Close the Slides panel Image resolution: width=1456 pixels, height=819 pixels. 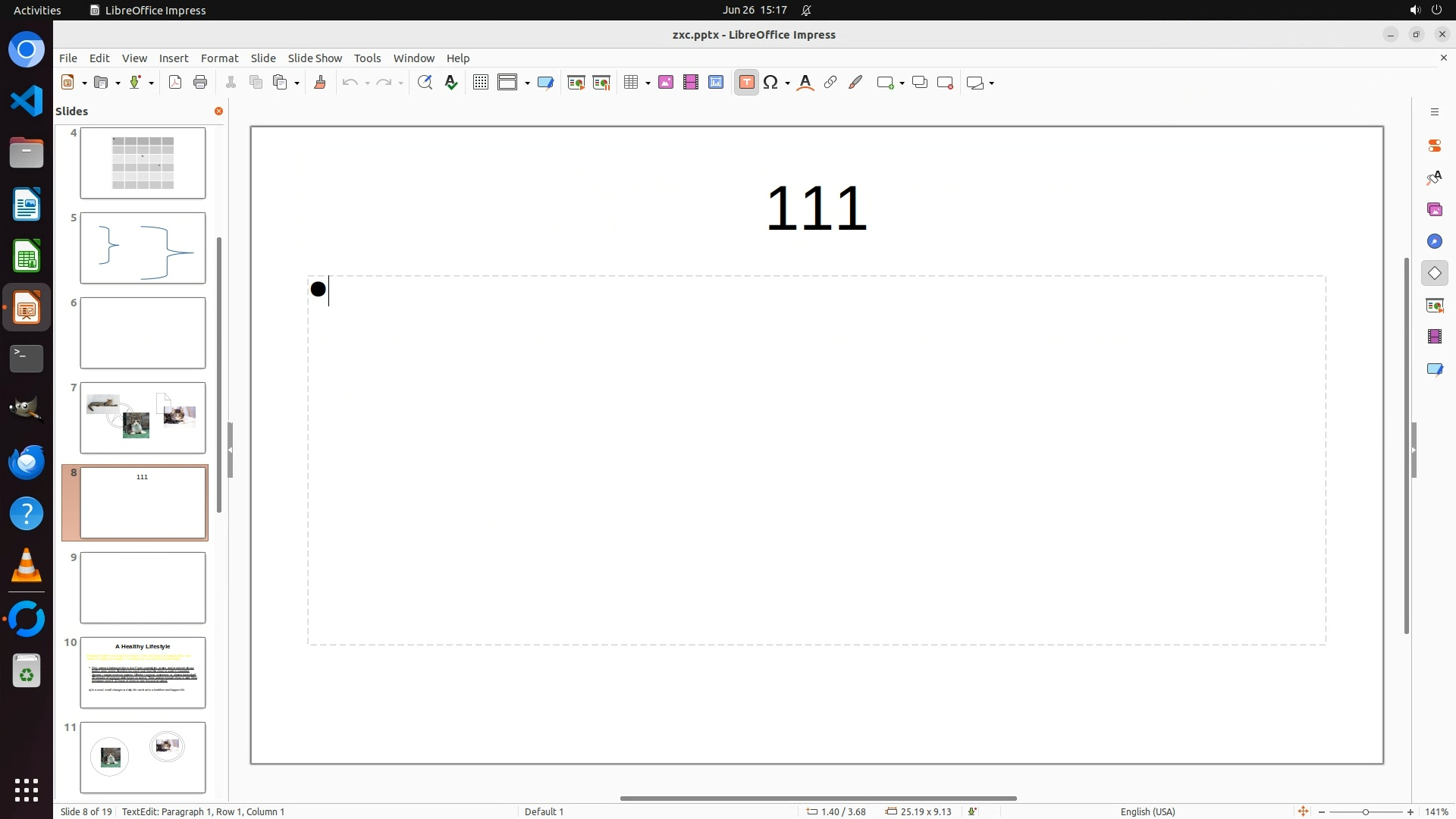pos(218,111)
